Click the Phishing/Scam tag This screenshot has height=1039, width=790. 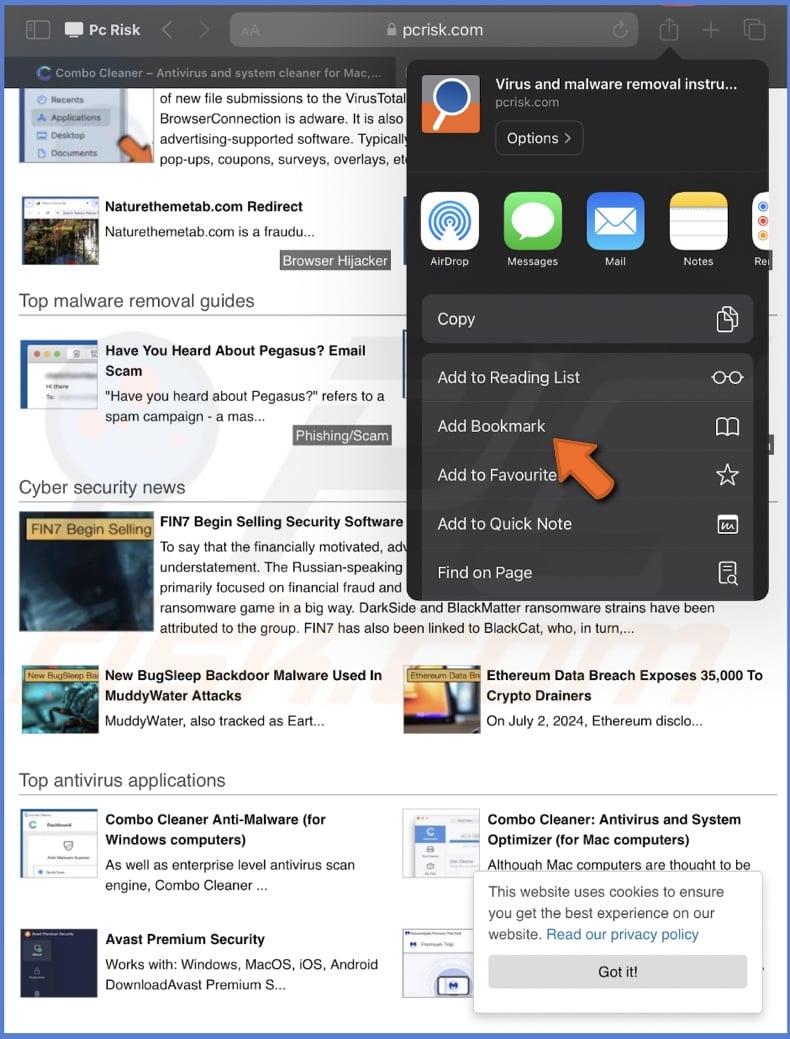point(342,435)
